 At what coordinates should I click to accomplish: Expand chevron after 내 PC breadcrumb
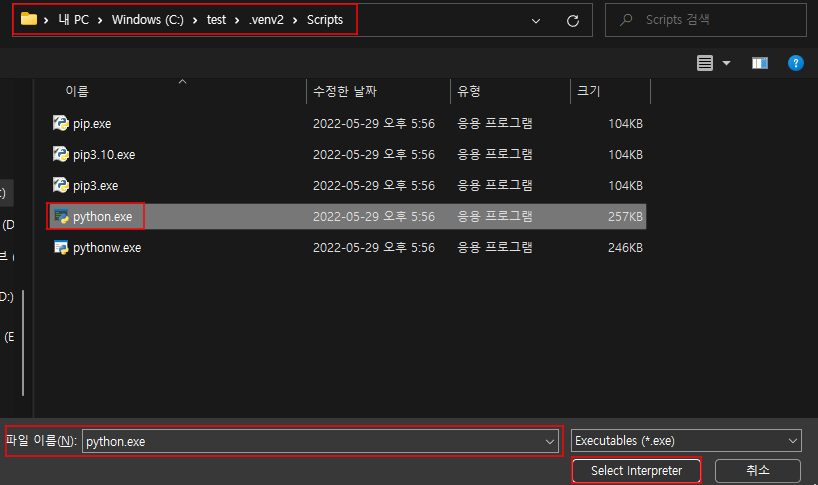100,20
